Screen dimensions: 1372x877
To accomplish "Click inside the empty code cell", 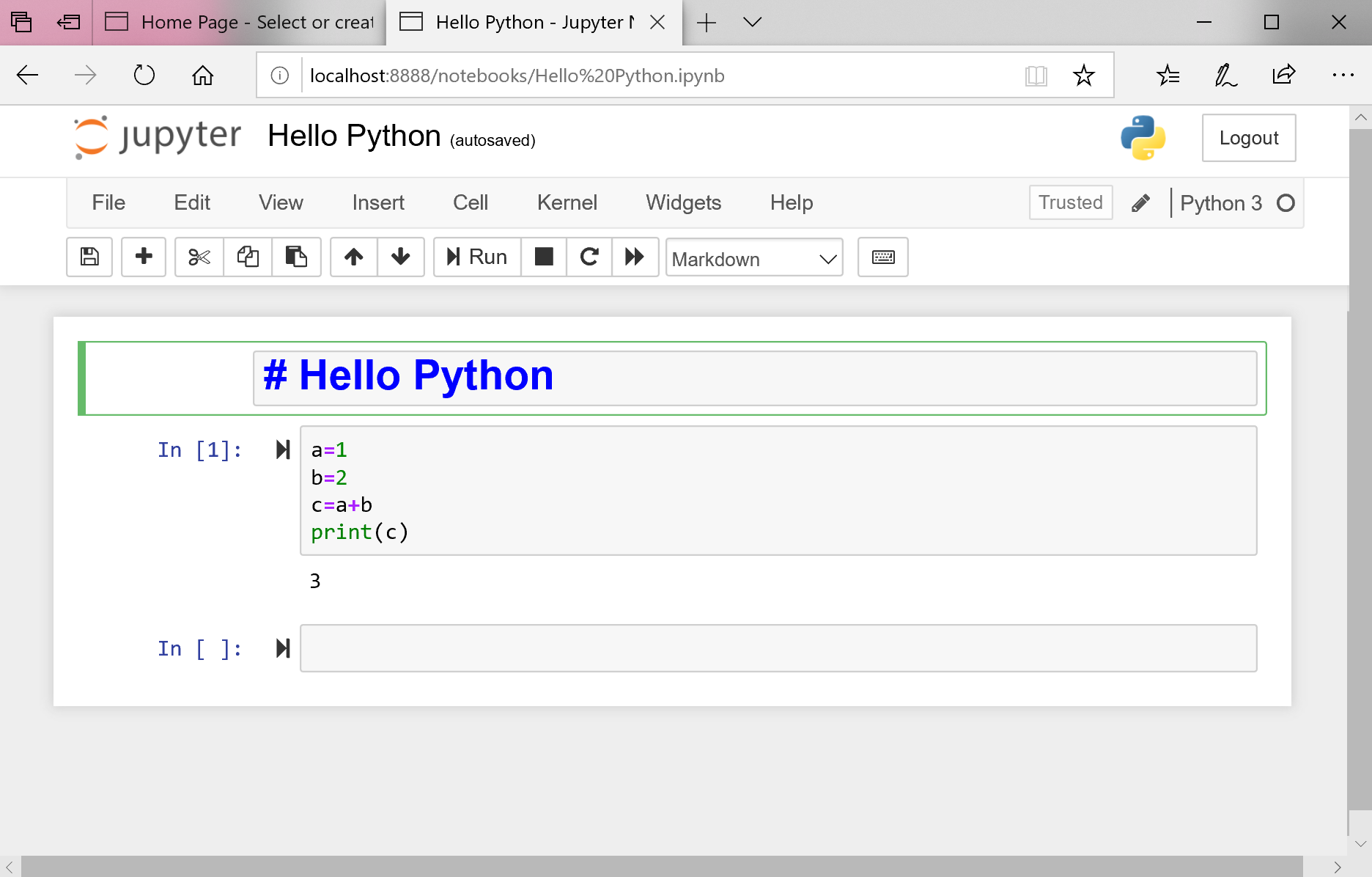I will (778, 648).
